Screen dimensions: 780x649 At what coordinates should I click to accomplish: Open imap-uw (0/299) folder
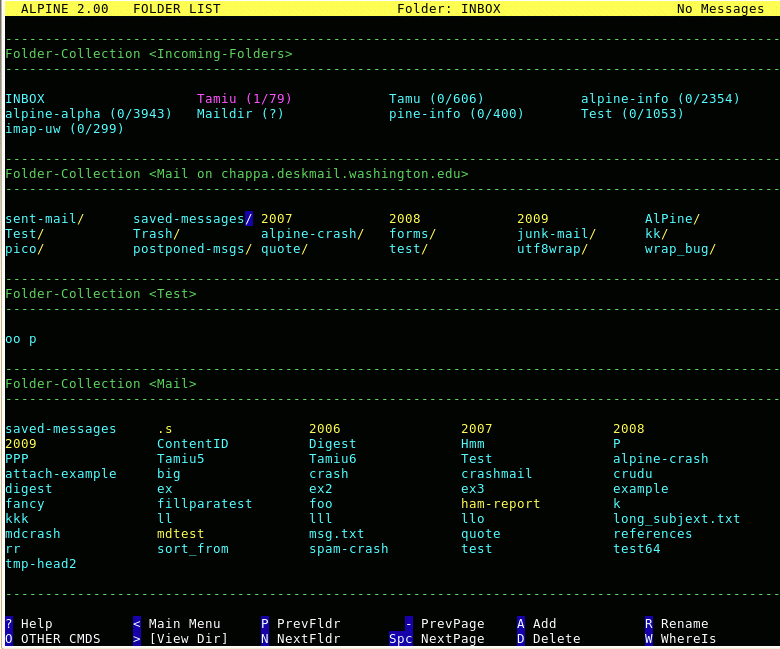tap(64, 129)
